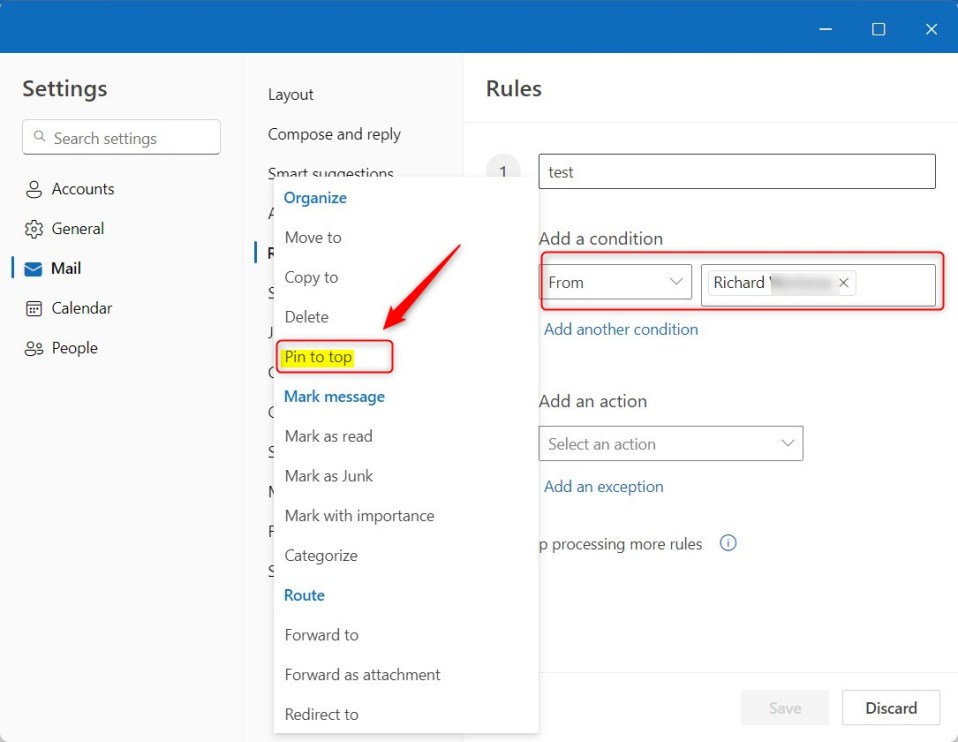
Task: Select Delete under Organize
Action: (x=306, y=316)
